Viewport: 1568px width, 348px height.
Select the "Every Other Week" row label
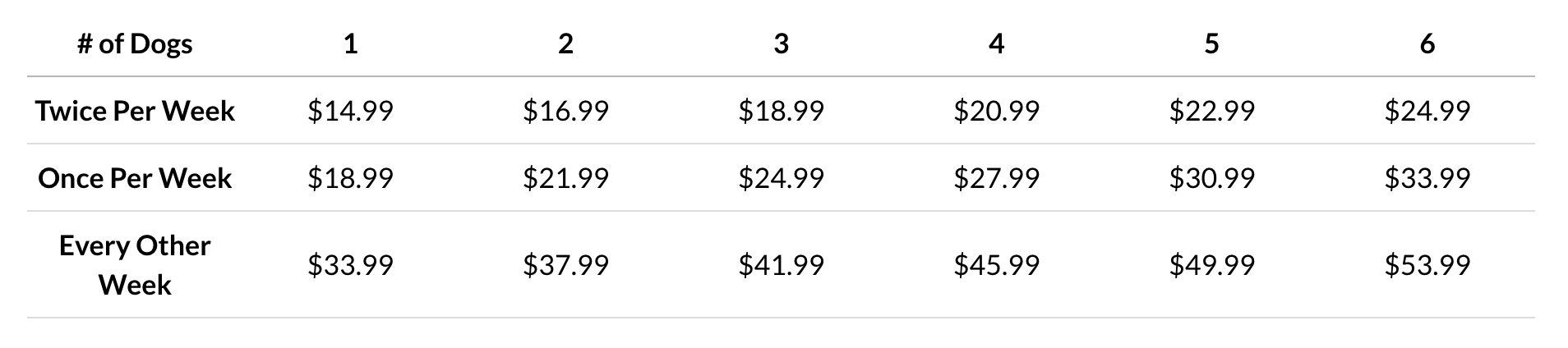click(x=135, y=264)
